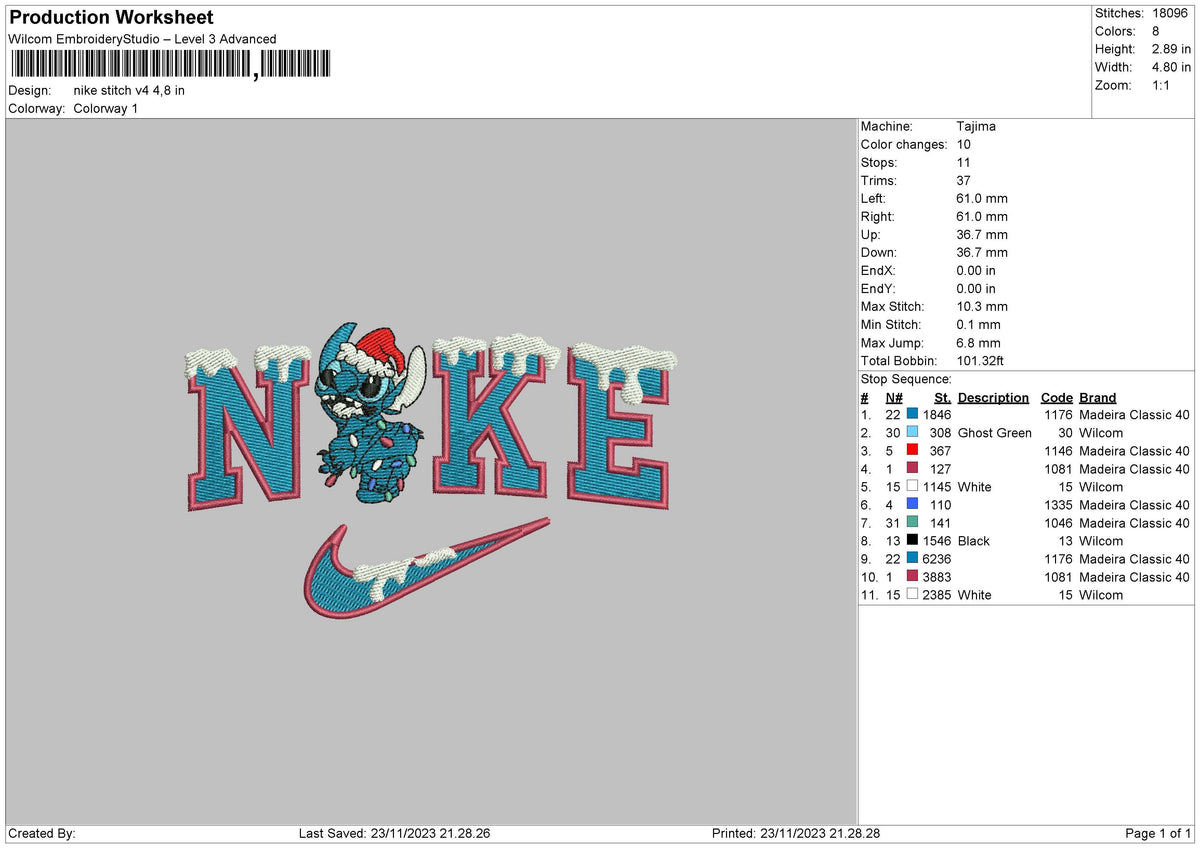Pick the green swatch with 141 stitches
Image resolution: width=1200 pixels, height=848 pixels.
pyautogui.click(x=912, y=523)
